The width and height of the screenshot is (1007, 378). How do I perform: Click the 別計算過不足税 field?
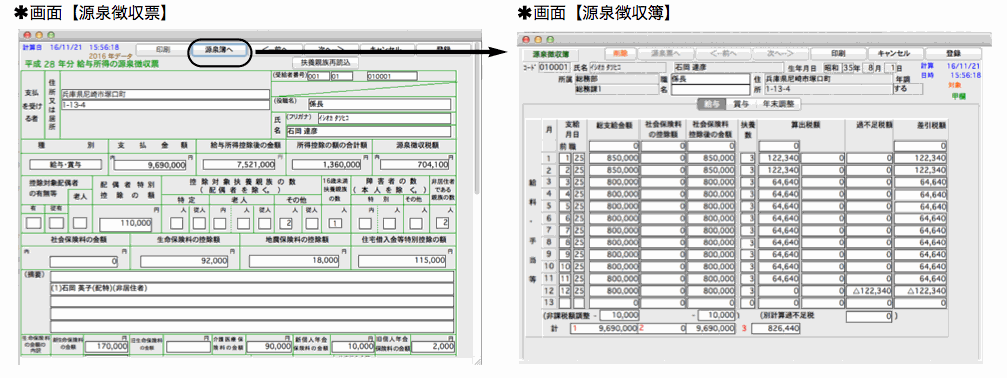(x=870, y=316)
